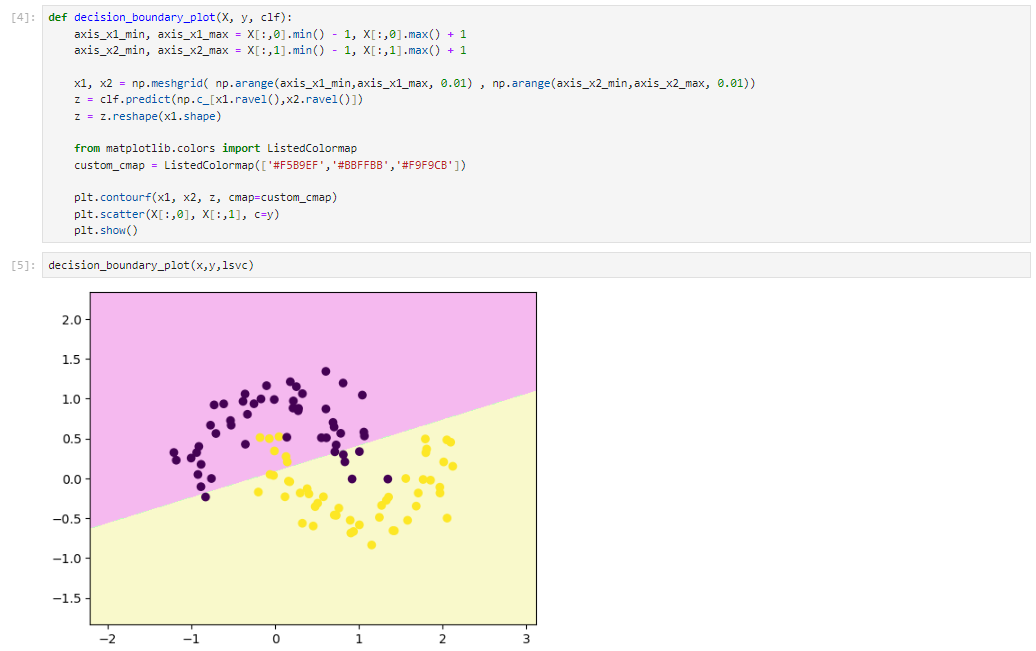The width and height of the screenshot is (1036, 651).
Task: Place cursor on def decision_boundary_plot line
Action: tap(170, 17)
